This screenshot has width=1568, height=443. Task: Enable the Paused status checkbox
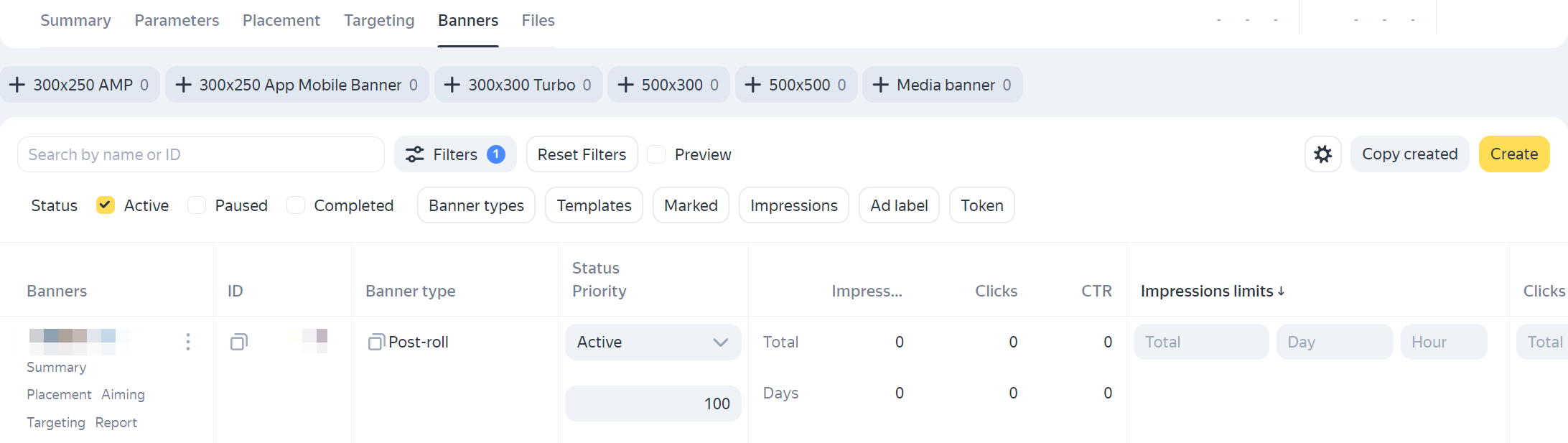click(x=197, y=205)
